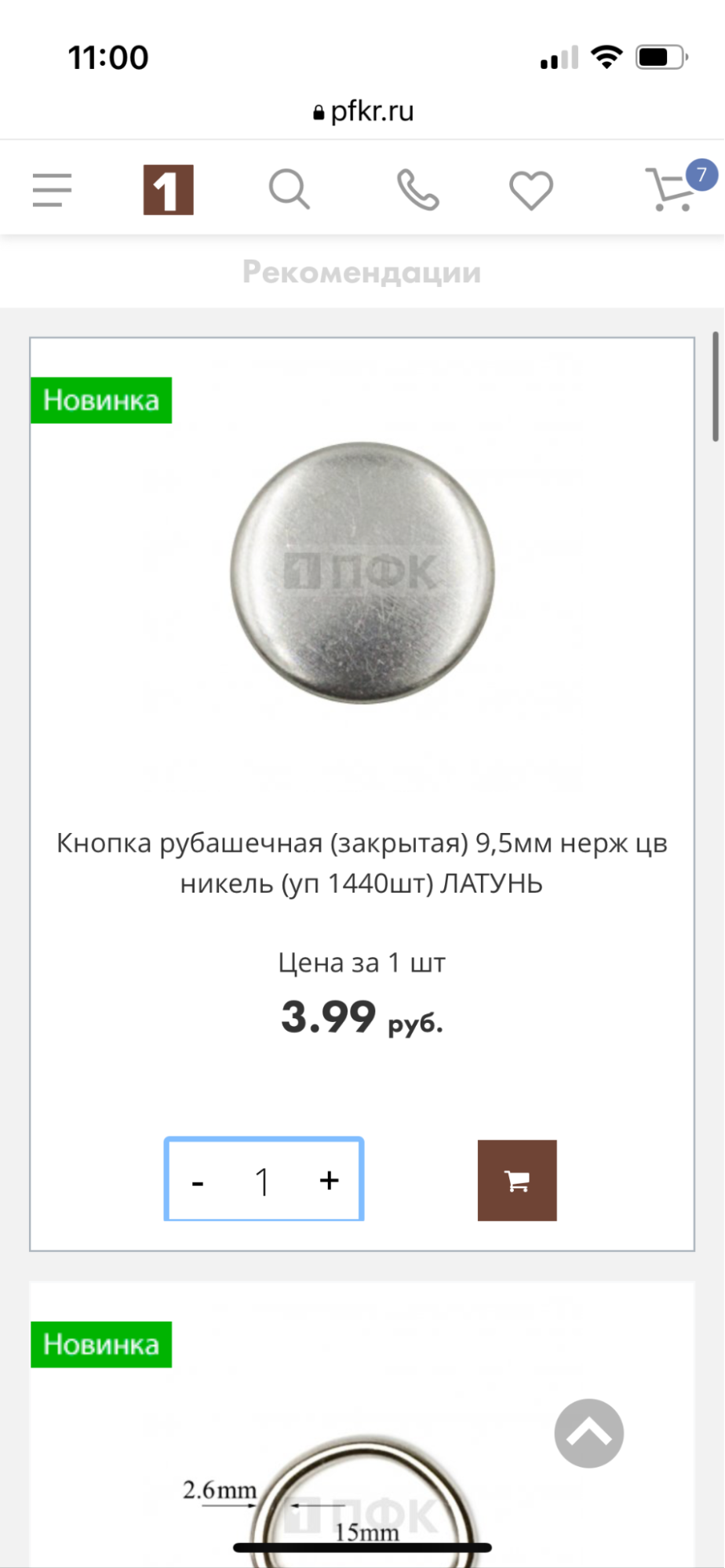Open the Кнопка рубашечная product title link
Image resolution: width=725 pixels, height=1568 pixels.
(362, 863)
